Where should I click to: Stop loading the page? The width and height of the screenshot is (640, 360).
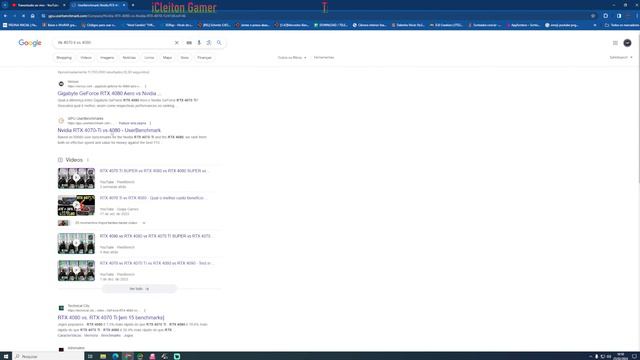[23, 16]
